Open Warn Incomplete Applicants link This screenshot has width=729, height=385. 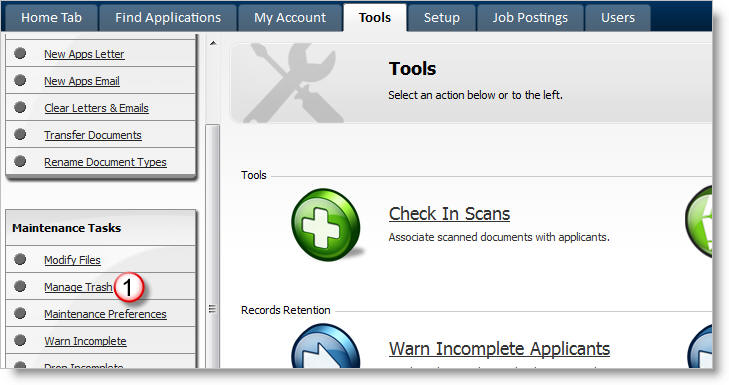(499, 349)
